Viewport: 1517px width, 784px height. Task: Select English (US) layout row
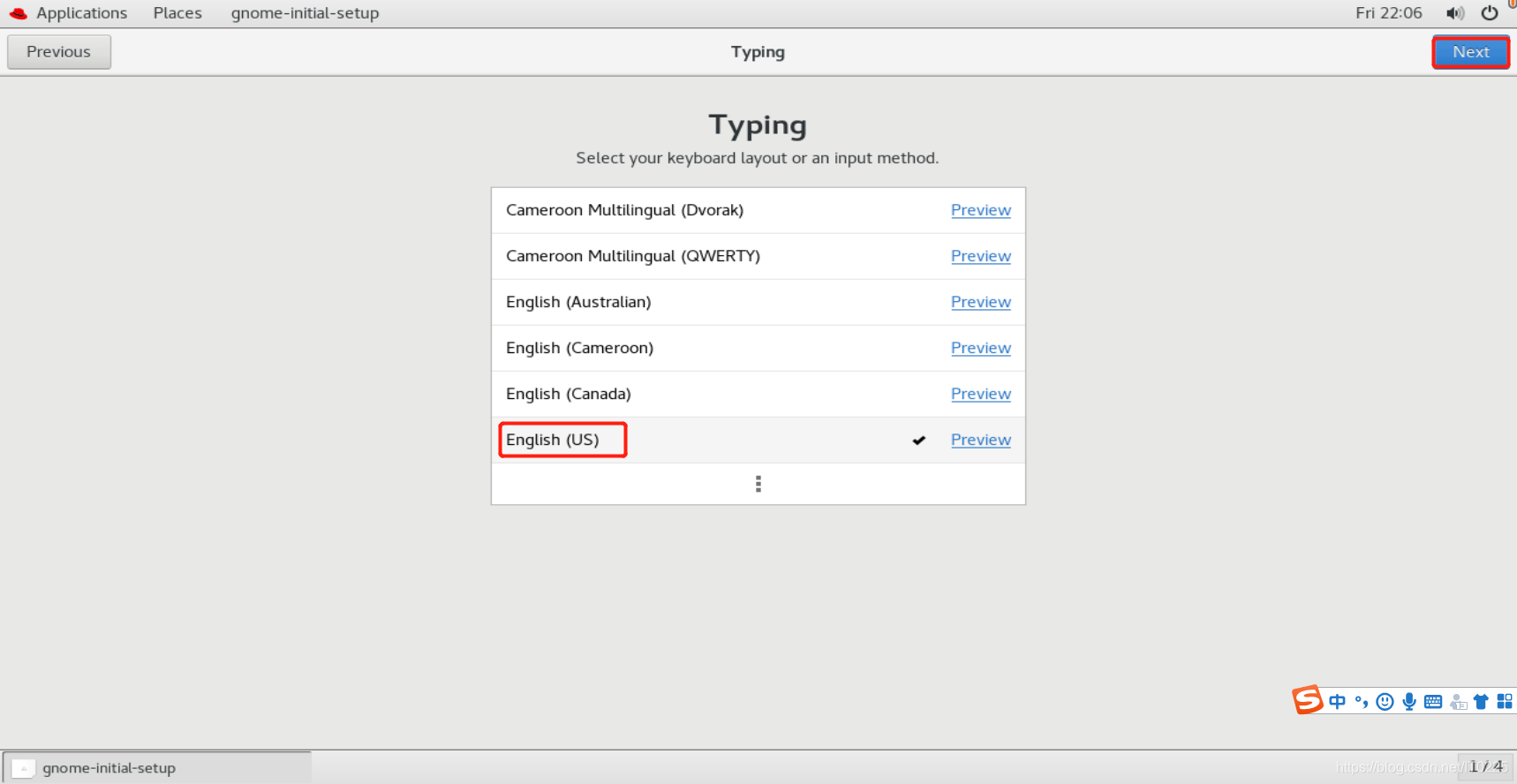click(758, 440)
